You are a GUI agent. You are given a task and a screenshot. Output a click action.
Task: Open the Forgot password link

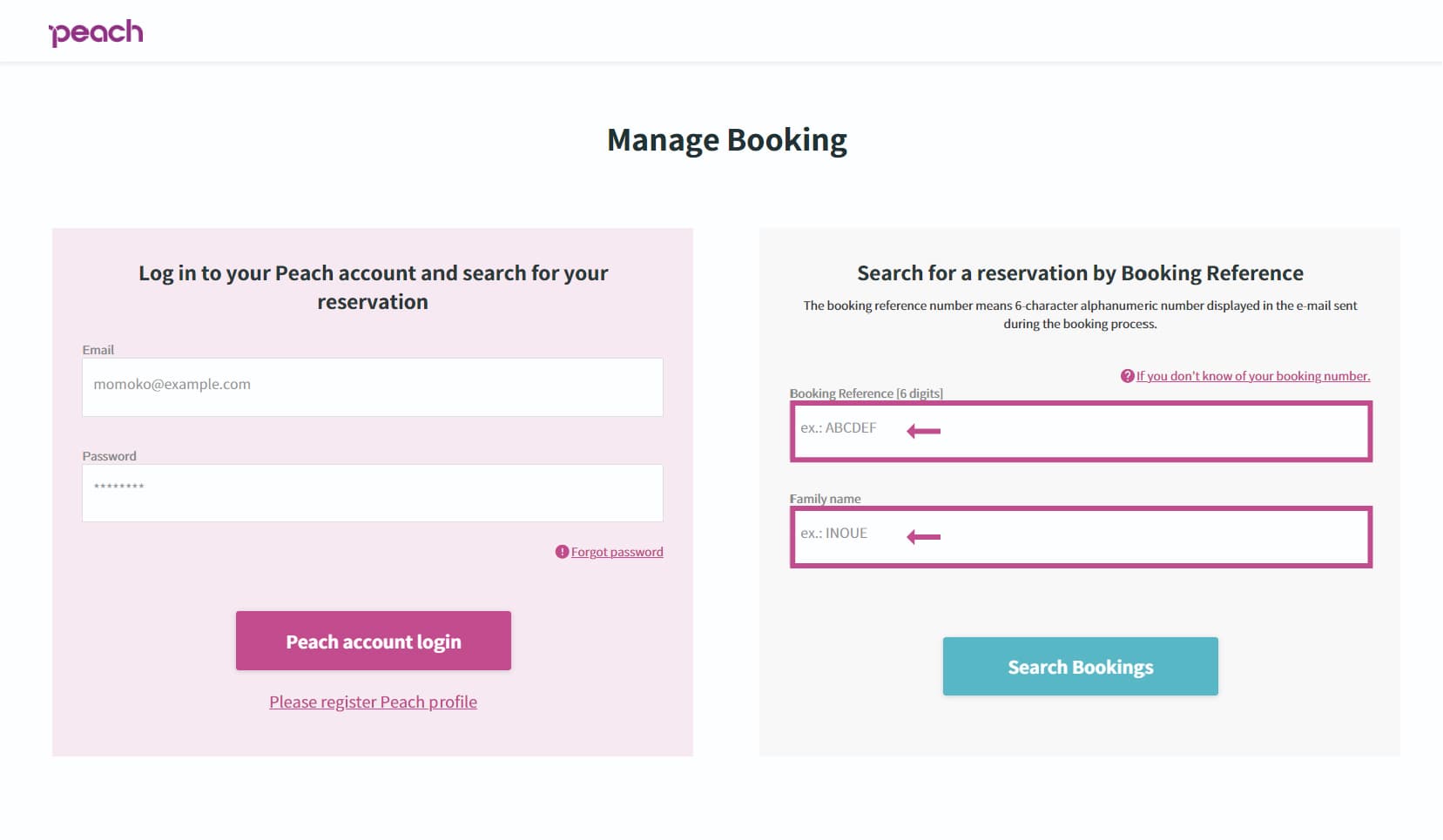pyautogui.click(x=617, y=552)
